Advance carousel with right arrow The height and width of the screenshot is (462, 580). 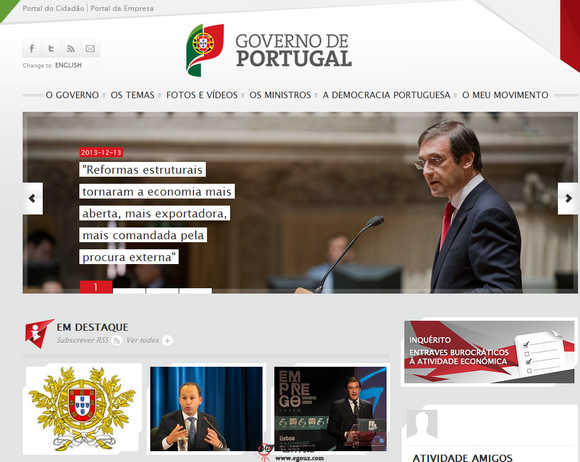(x=568, y=199)
